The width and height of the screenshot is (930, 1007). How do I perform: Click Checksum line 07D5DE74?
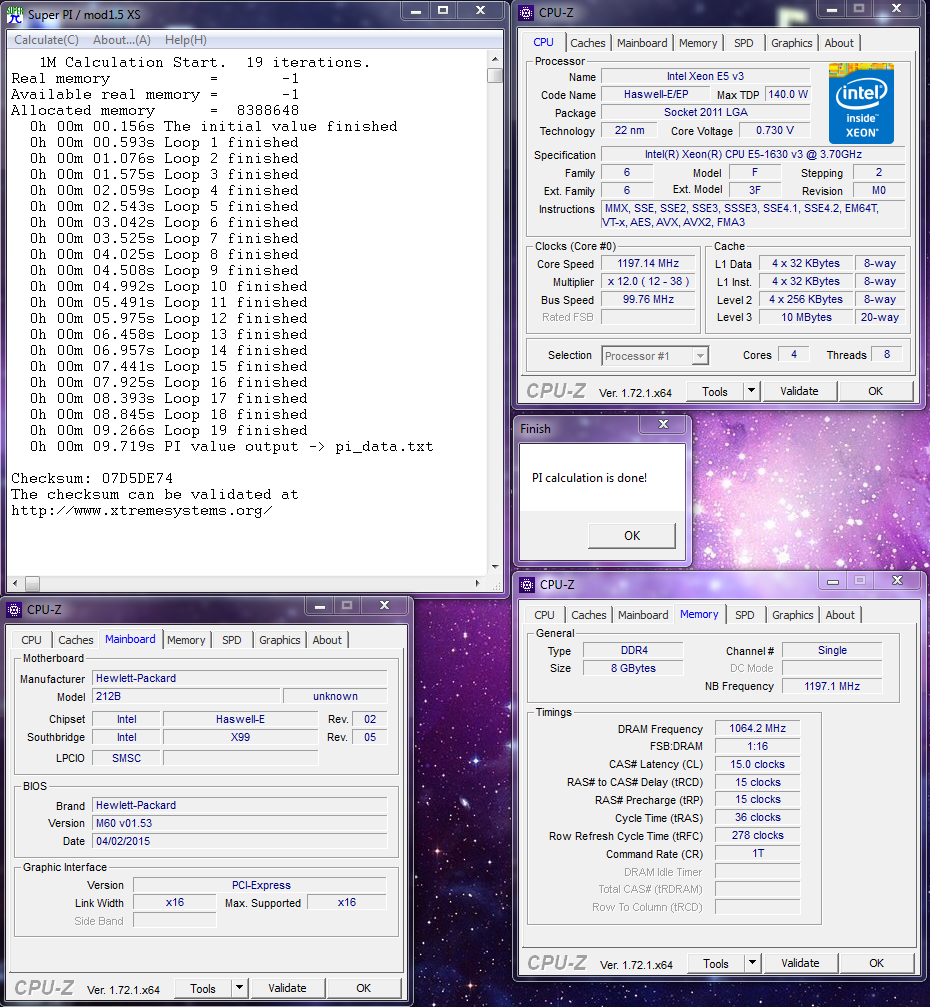[92, 478]
